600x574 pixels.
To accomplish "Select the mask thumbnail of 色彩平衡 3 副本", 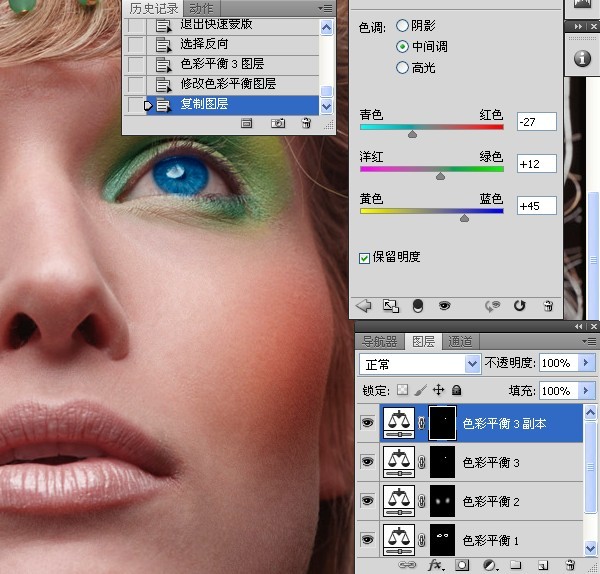I will [x=443, y=423].
